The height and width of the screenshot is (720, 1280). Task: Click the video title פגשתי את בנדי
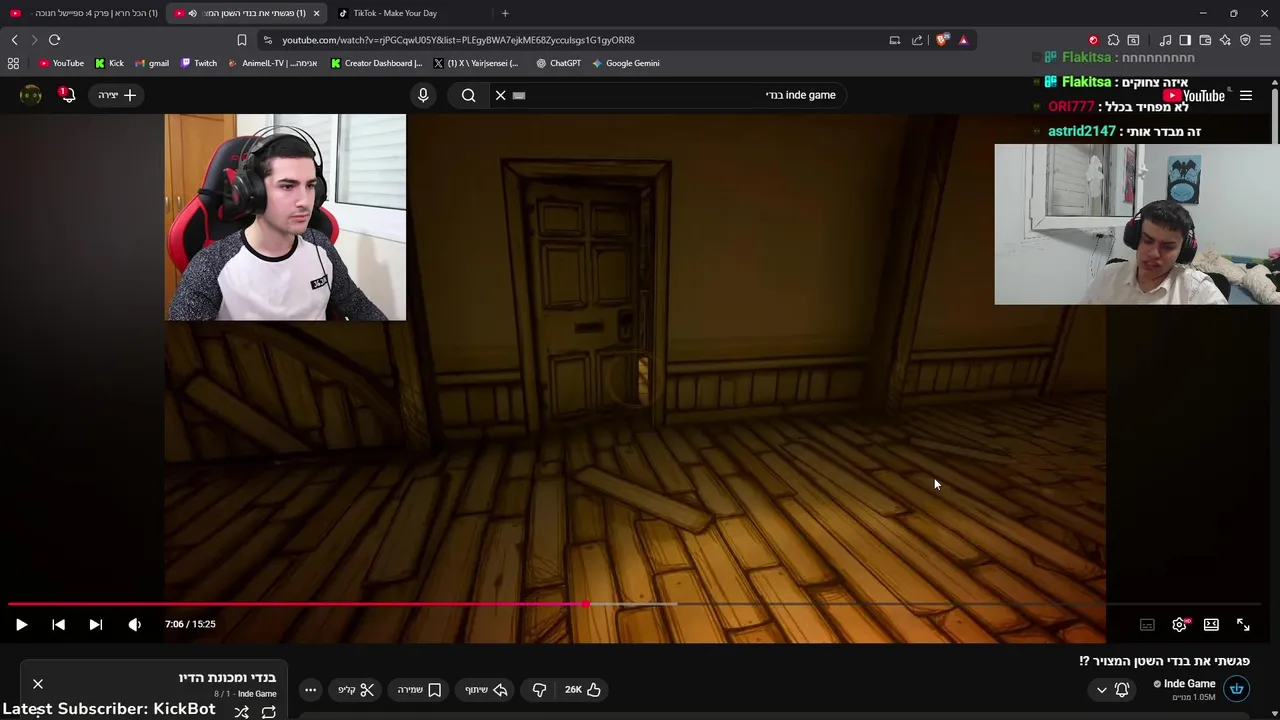click(x=1164, y=661)
